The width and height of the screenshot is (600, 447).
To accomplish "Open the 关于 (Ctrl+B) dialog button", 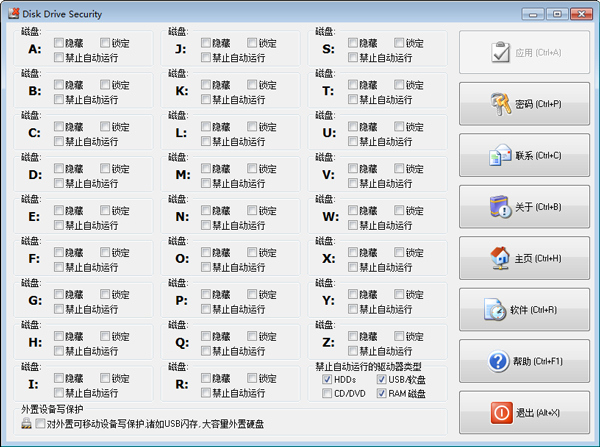I will (x=524, y=207).
